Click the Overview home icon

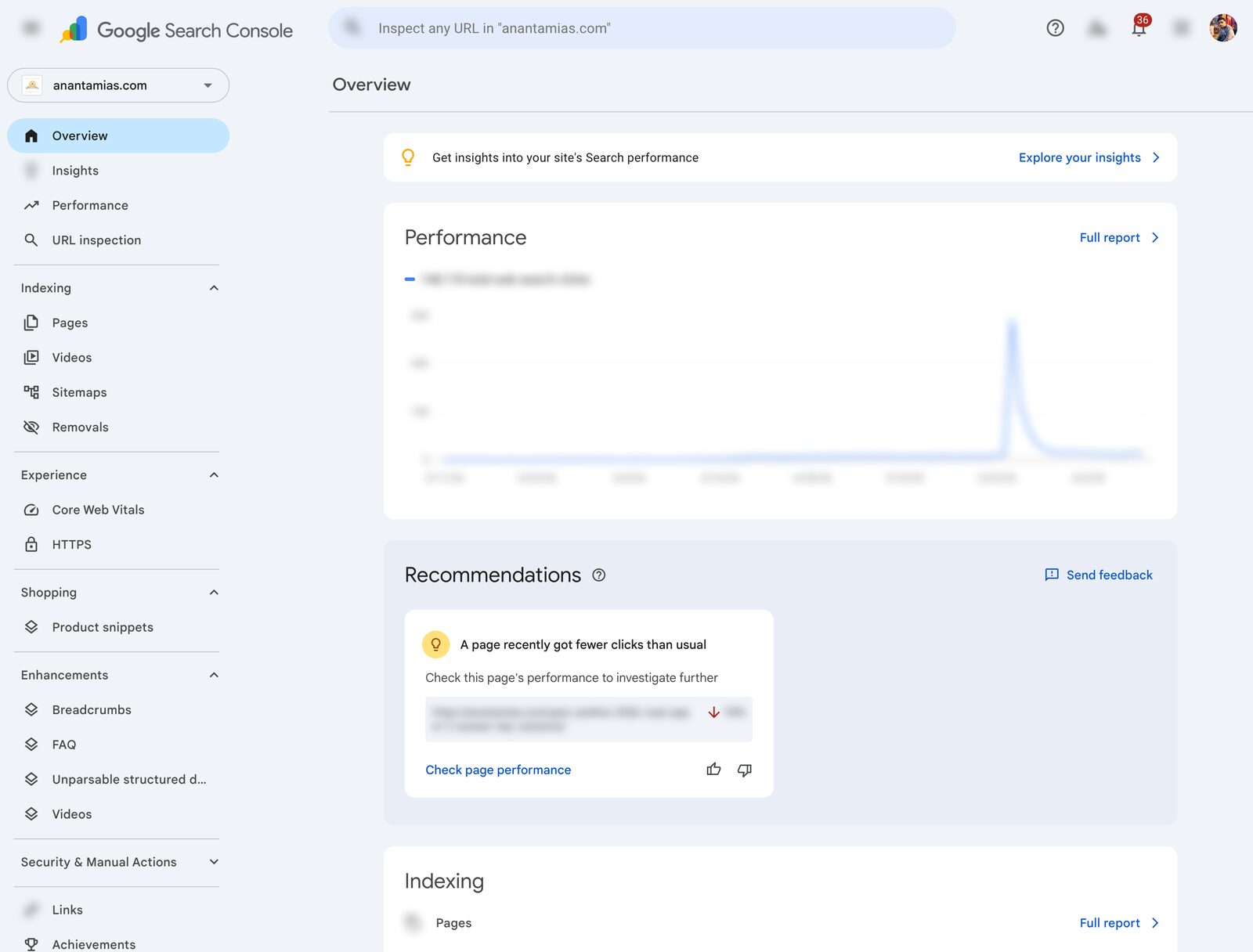click(x=31, y=136)
